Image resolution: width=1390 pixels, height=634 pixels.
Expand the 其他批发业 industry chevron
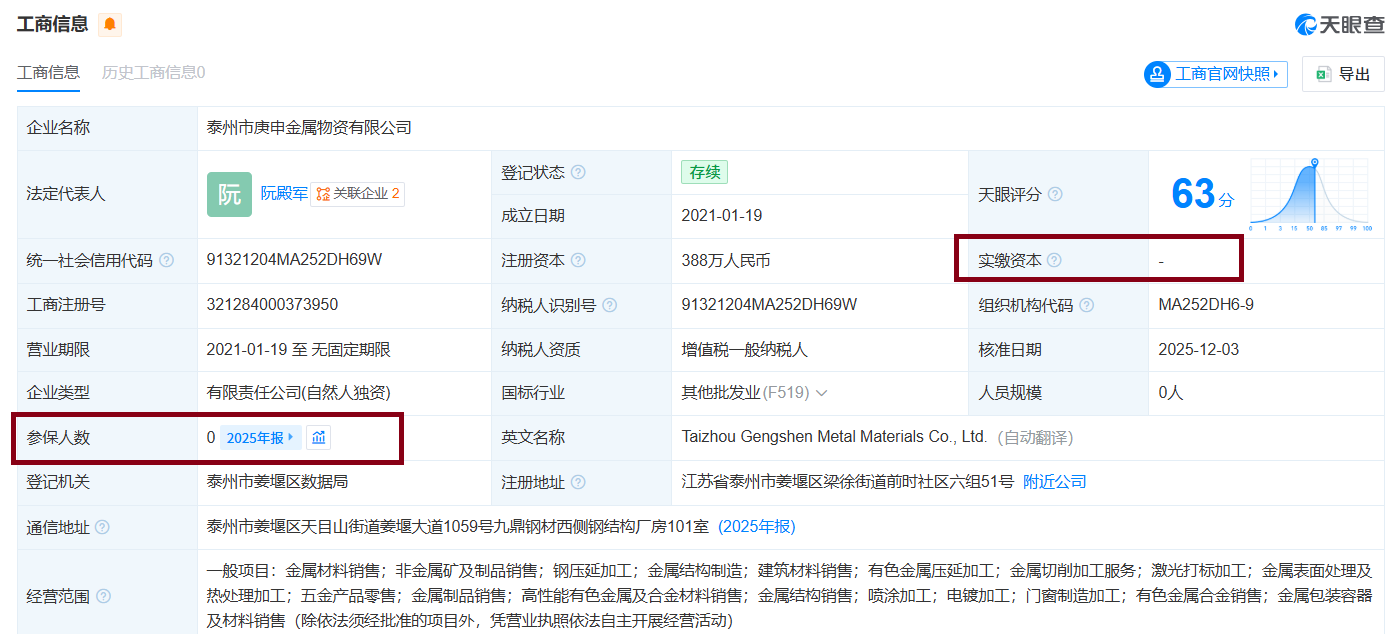[822, 393]
